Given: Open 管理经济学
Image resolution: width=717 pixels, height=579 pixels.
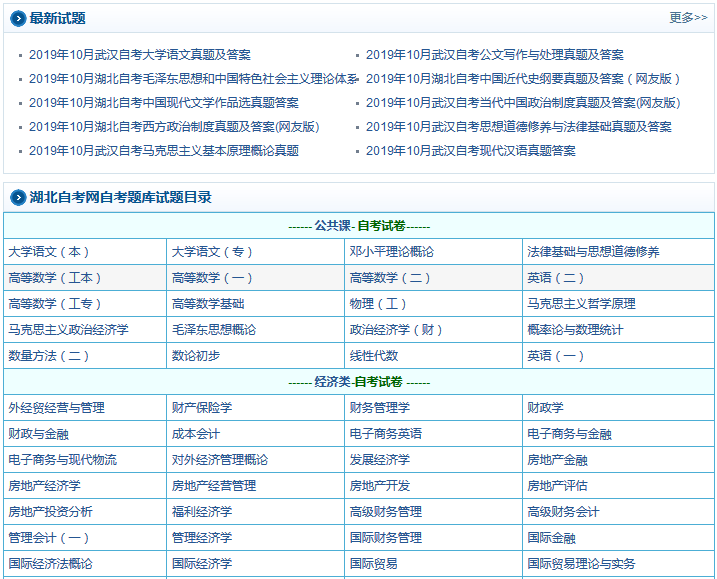Looking at the screenshot, I should 202,538.
